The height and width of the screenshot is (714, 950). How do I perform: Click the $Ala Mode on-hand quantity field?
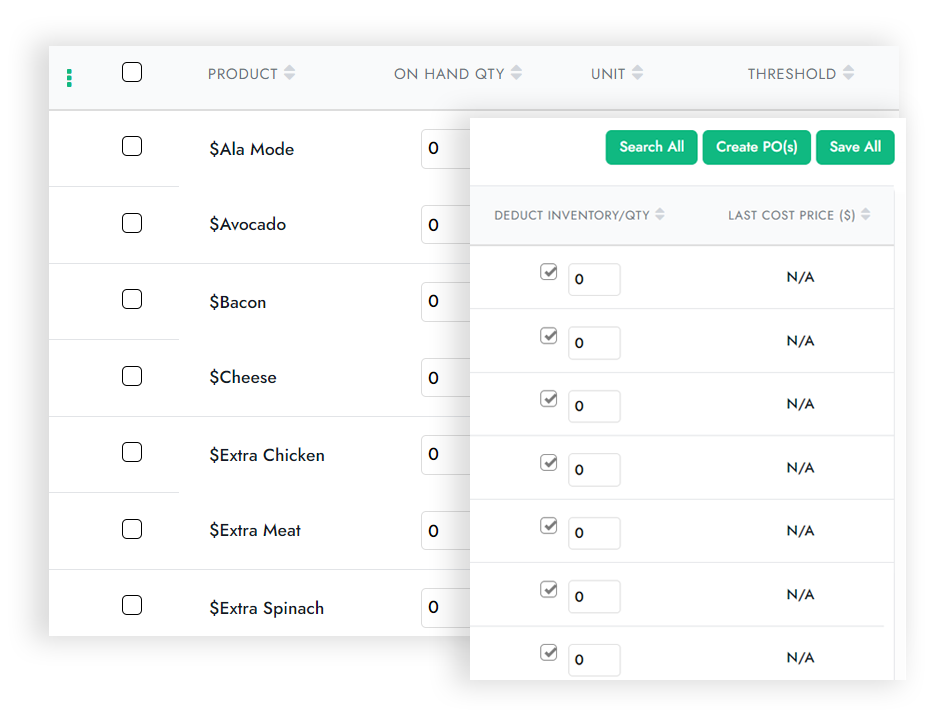click(440, 148)
